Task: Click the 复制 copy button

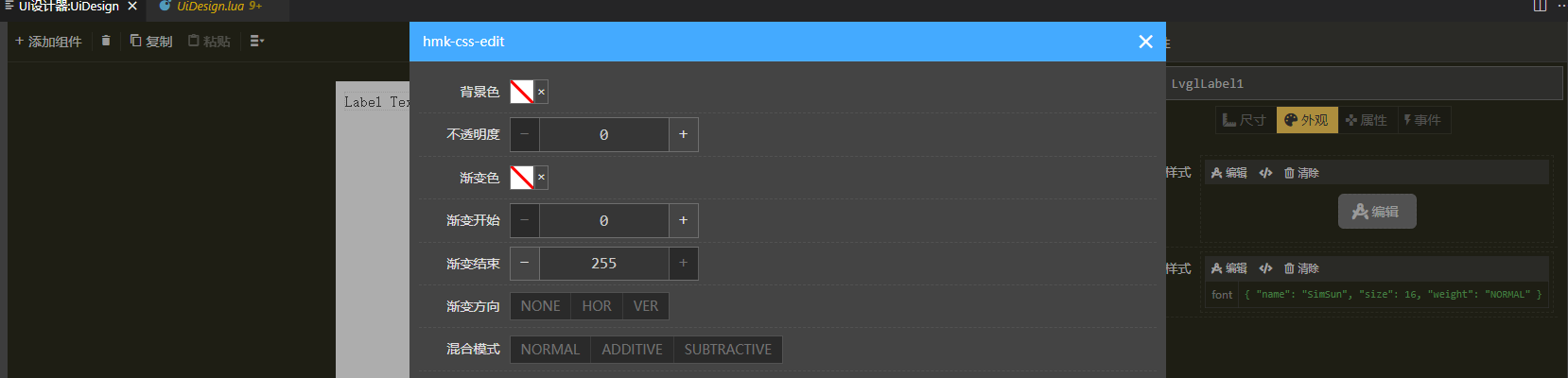Action: 151,41
